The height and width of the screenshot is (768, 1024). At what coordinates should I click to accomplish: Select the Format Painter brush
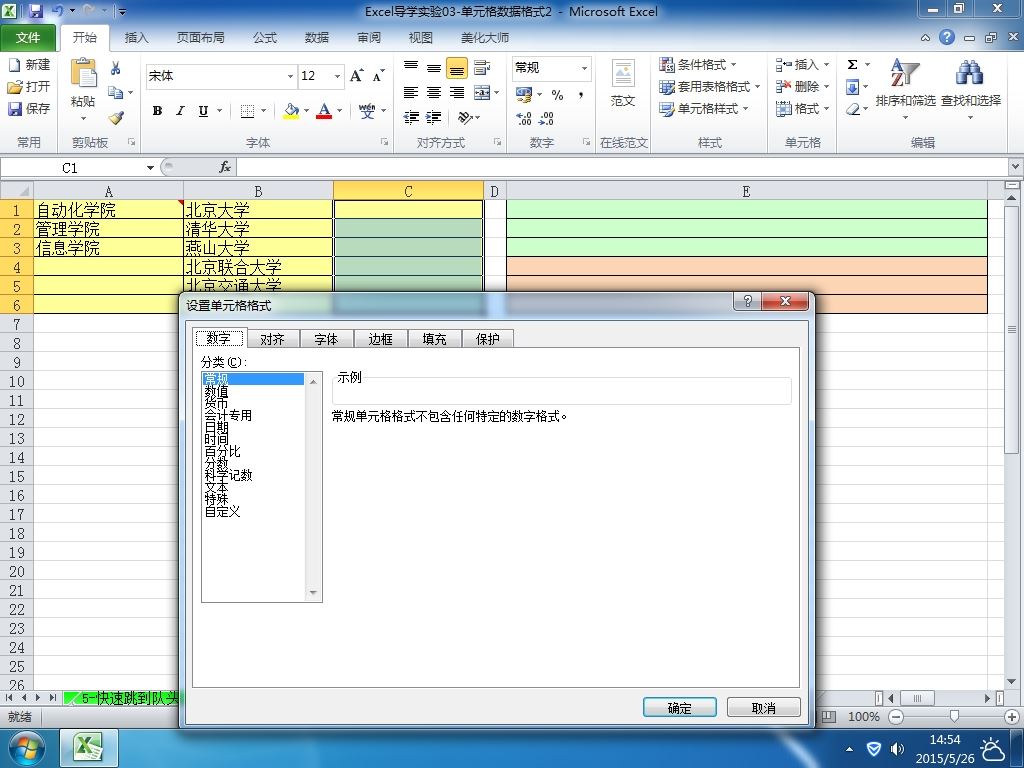pos(116,118)
